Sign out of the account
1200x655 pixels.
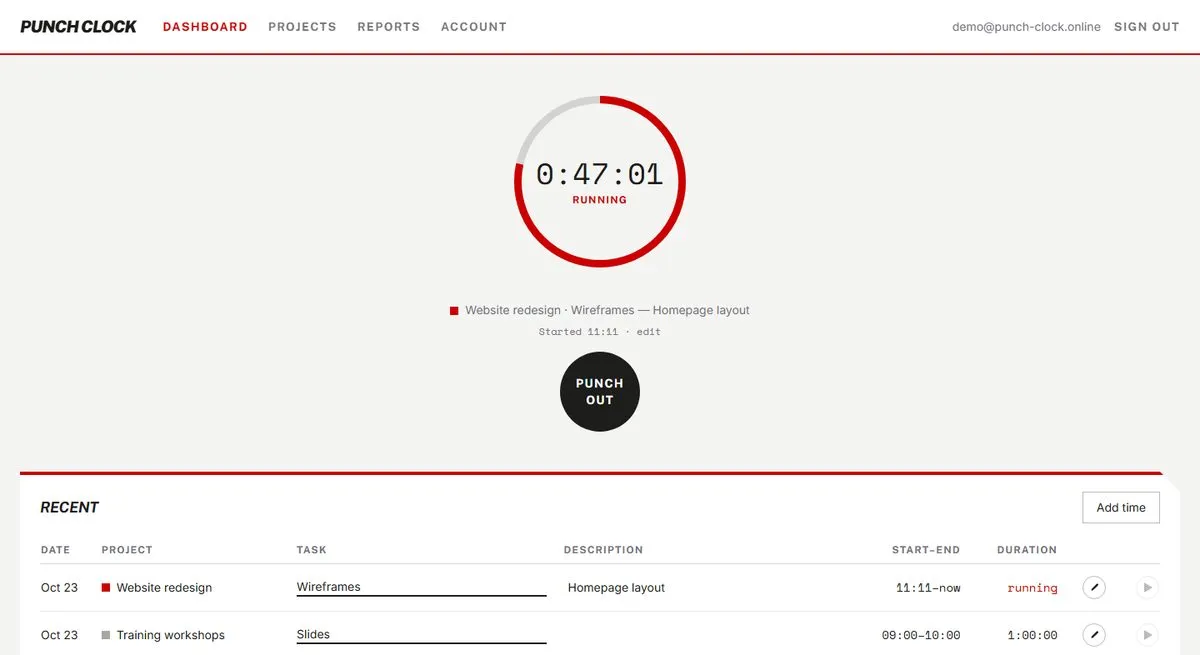tap(1147, 27)
